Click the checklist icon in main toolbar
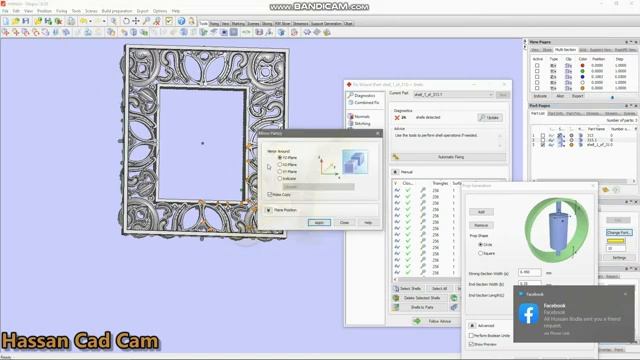Image resolution: width=640 pixels, height=360 pixels. pyautogui.click(x=169, y=21)
